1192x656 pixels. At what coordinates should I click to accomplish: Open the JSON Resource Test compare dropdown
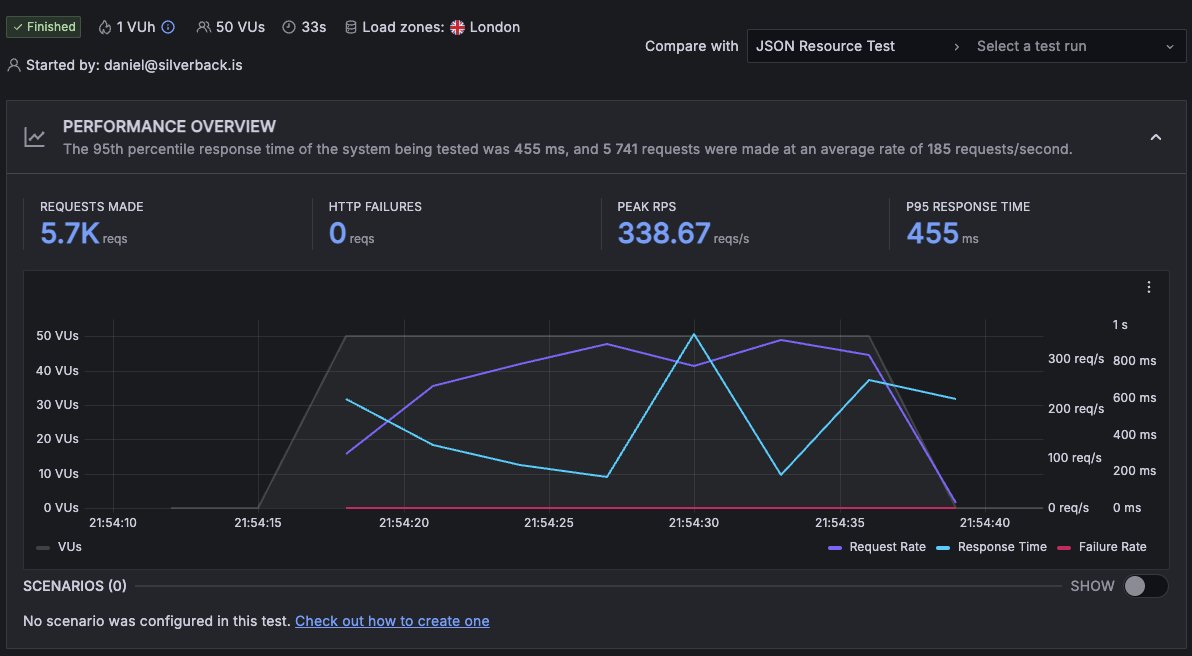[x=857, y=46]
